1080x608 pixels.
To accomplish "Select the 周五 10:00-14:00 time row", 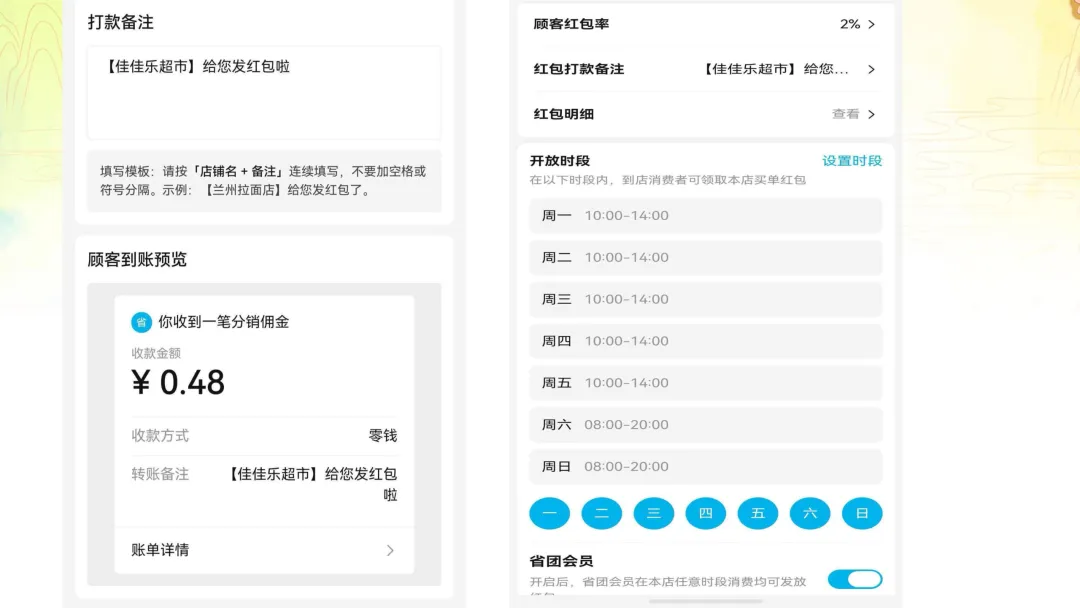I will [705, 383].
